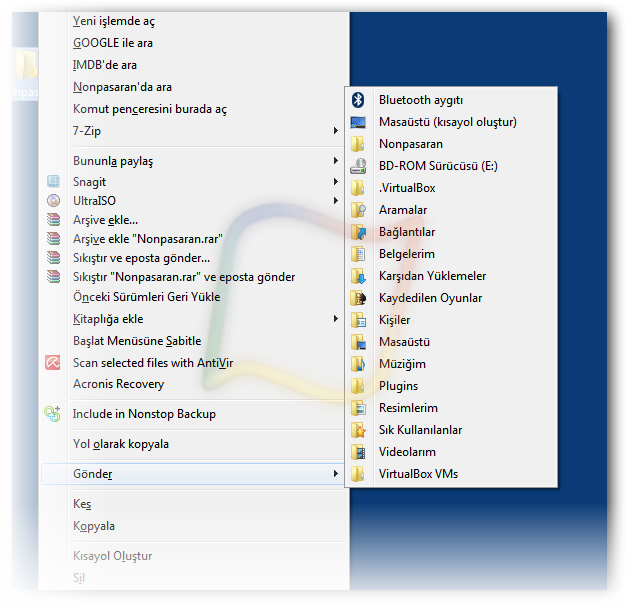Click the Kişiler contacts folder icon

[x=358, y=320]
